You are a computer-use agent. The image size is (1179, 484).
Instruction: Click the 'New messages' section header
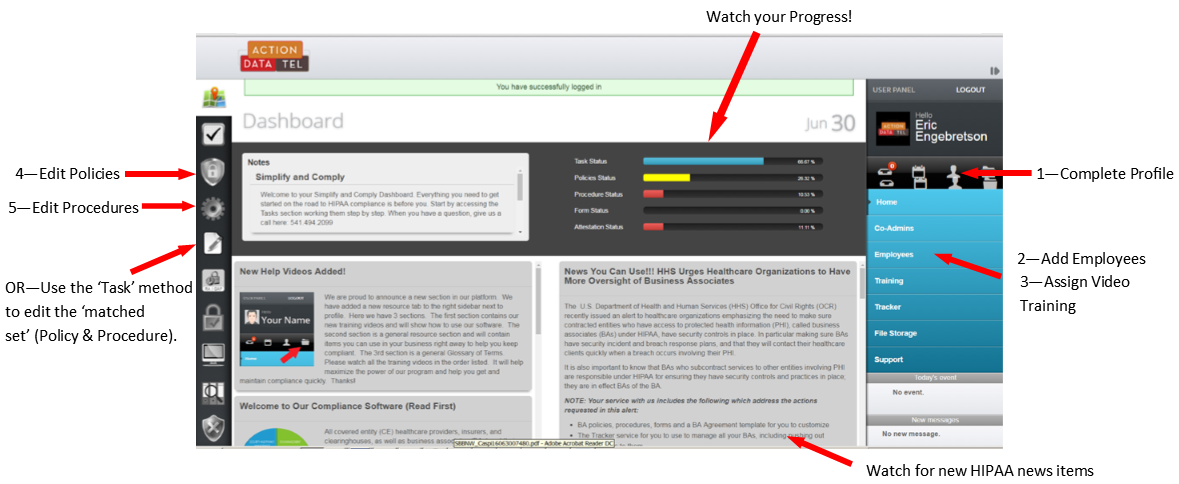(935, 420)
